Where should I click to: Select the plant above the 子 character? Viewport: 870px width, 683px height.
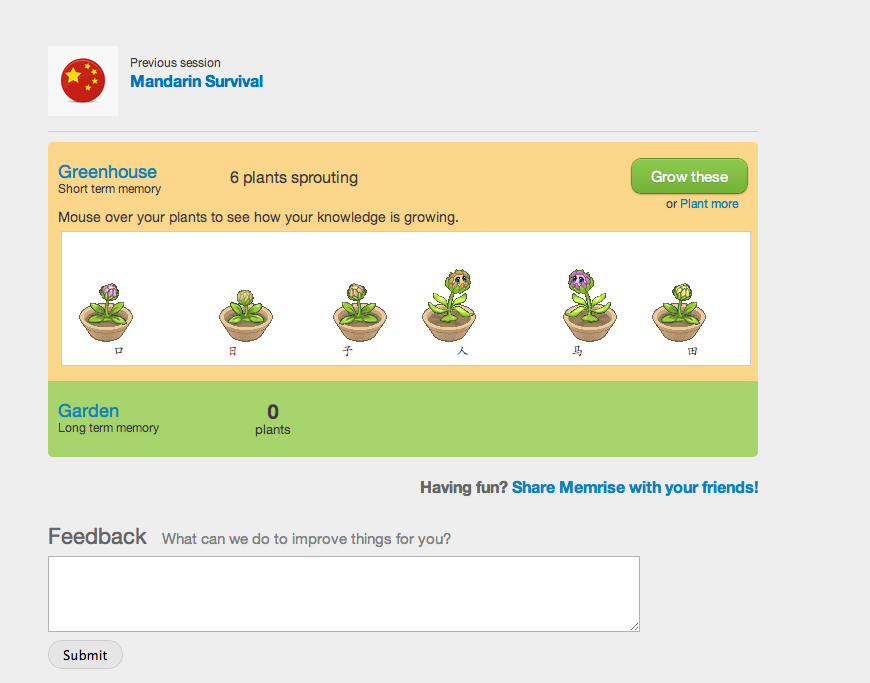pyautogui.click(x=359, y=313)
